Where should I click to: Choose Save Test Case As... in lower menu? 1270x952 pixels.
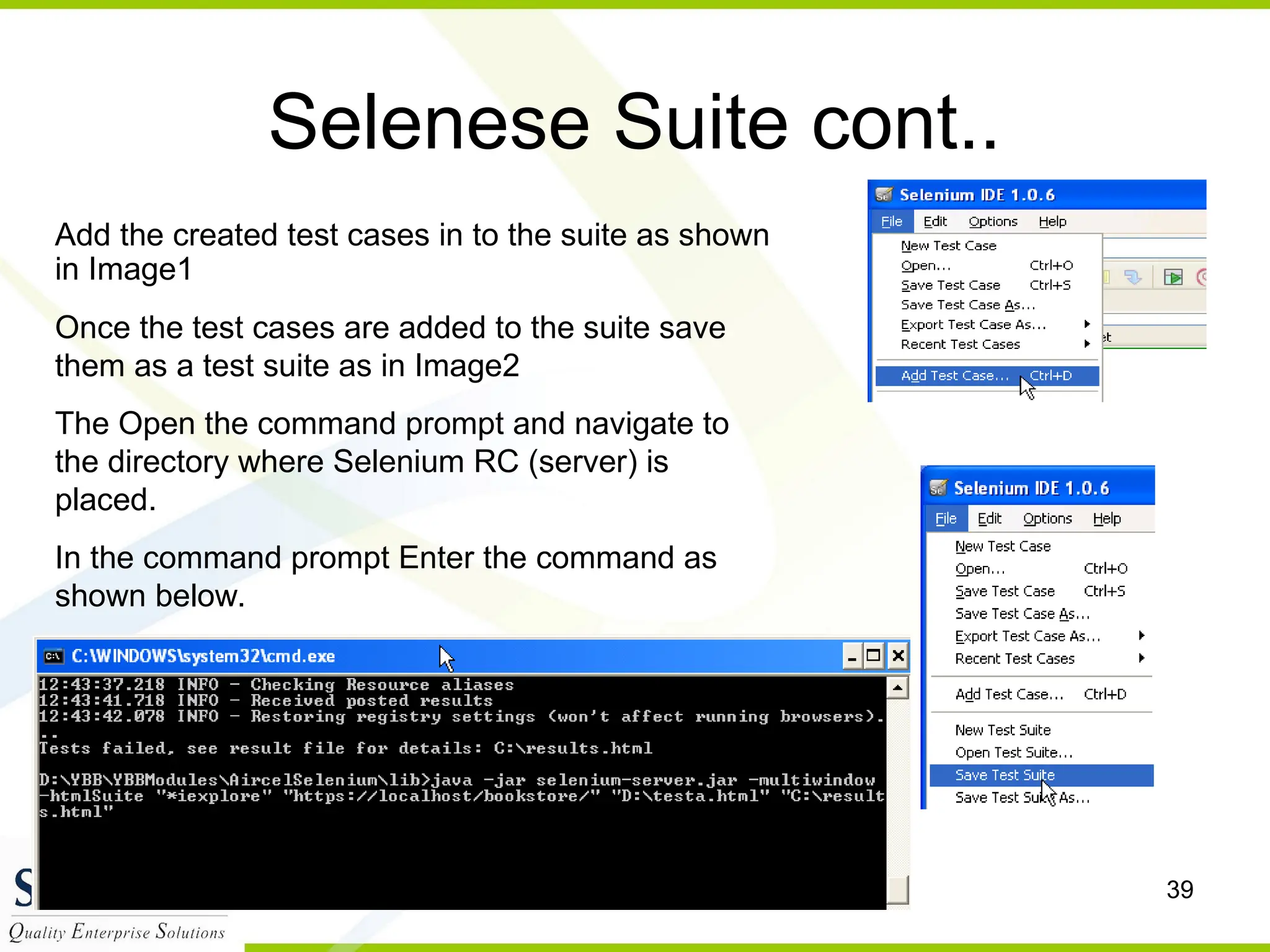pyautogui.click(x=1042, y=614)
